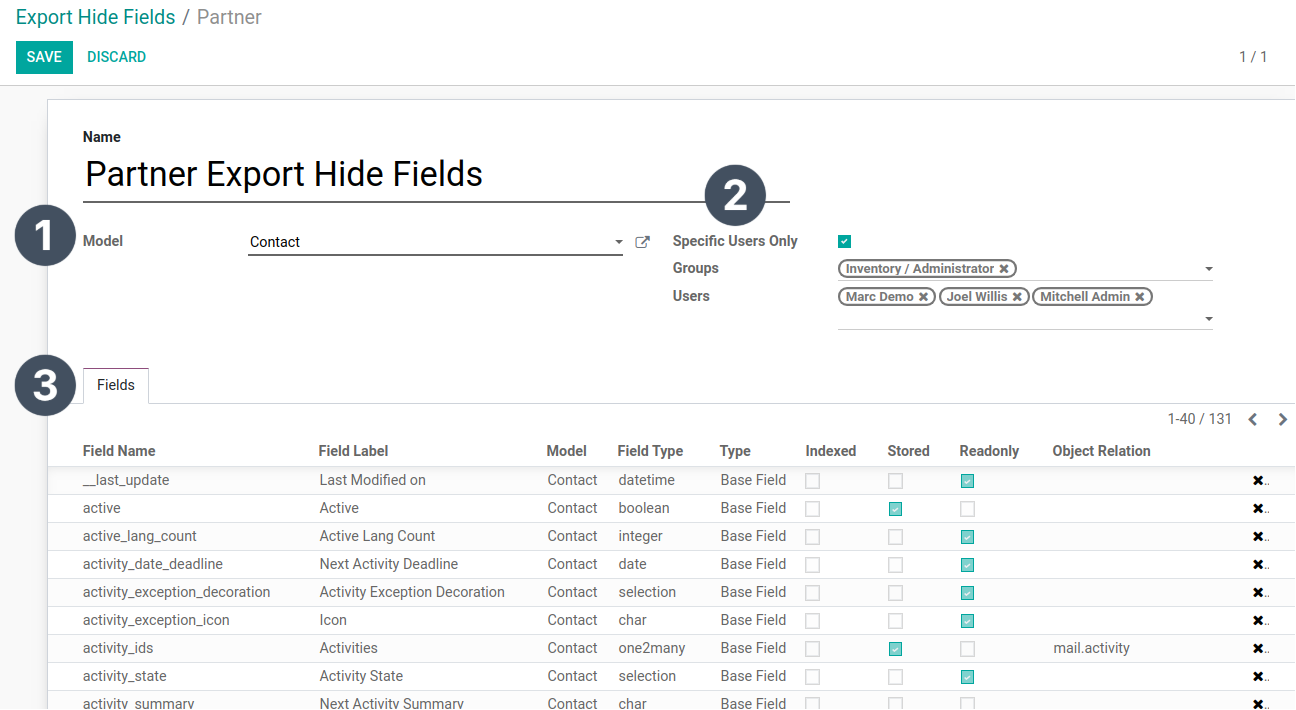
Task: Delete the activity_exception_icon field row
Action: point(1258,621)
